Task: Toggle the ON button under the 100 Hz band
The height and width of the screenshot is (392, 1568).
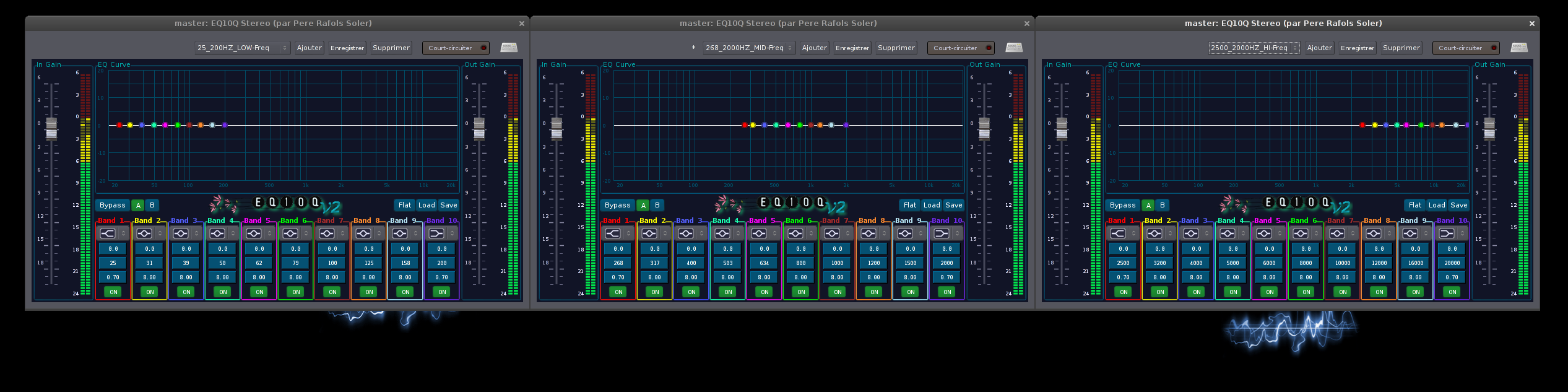Action: [x=332, y=292]
